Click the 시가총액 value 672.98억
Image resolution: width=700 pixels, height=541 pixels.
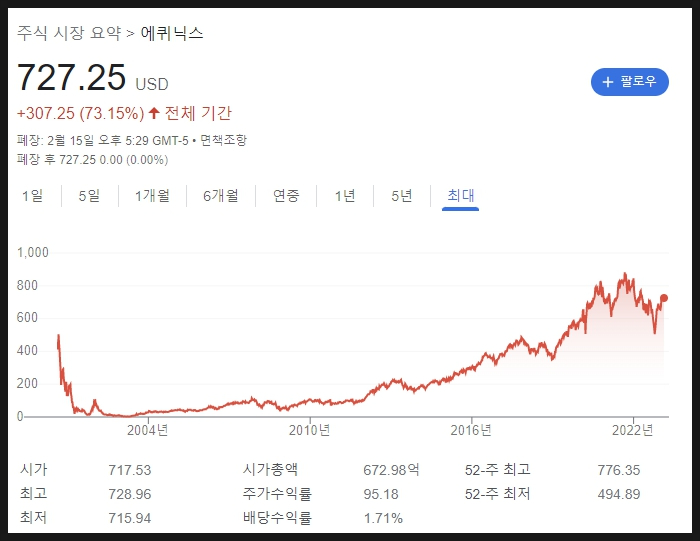tap(391, 470)
